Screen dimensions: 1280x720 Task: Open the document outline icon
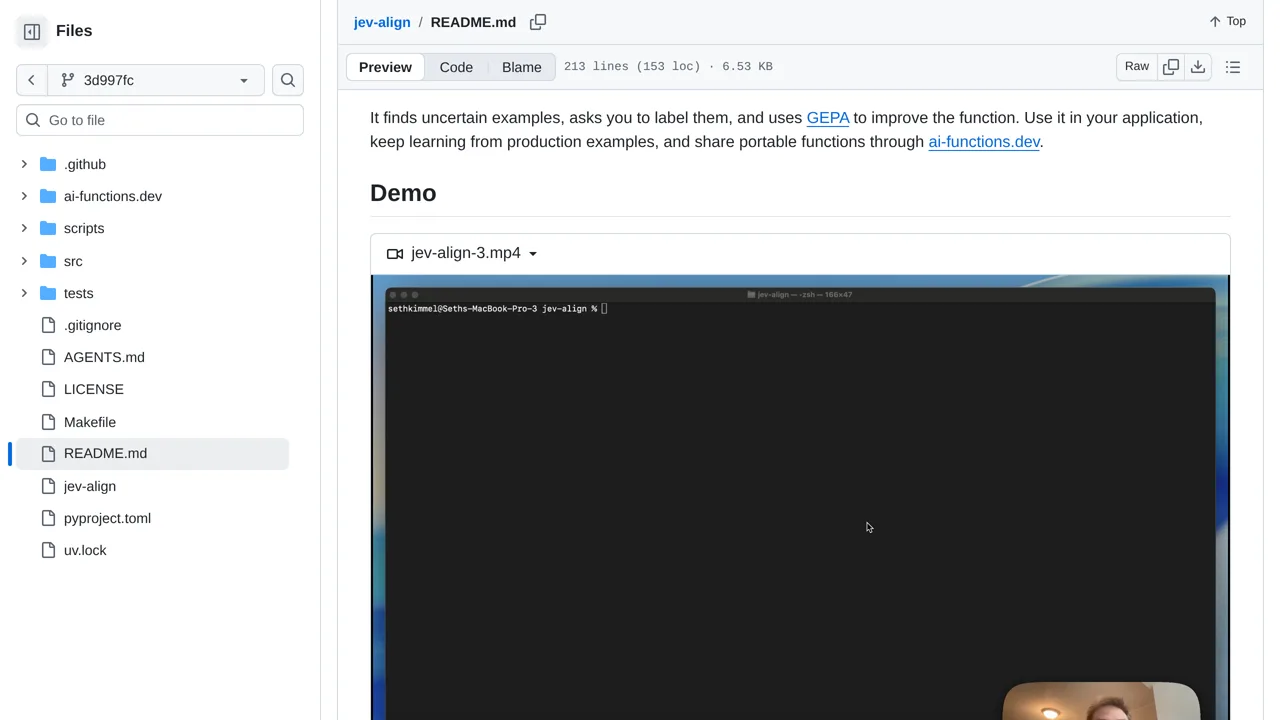pyautogui.click(x=1233, y=67)
